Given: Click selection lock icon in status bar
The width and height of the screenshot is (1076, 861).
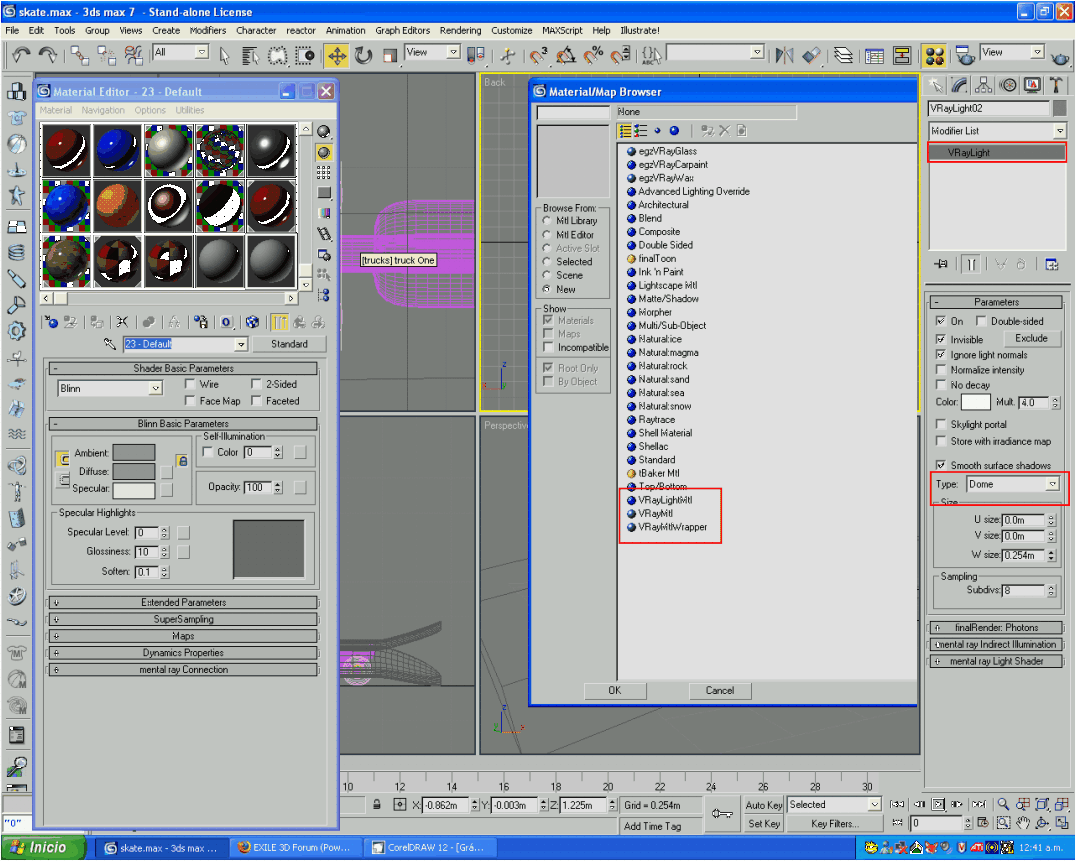Looking at the screenshot, I should [x=377, y=805].
